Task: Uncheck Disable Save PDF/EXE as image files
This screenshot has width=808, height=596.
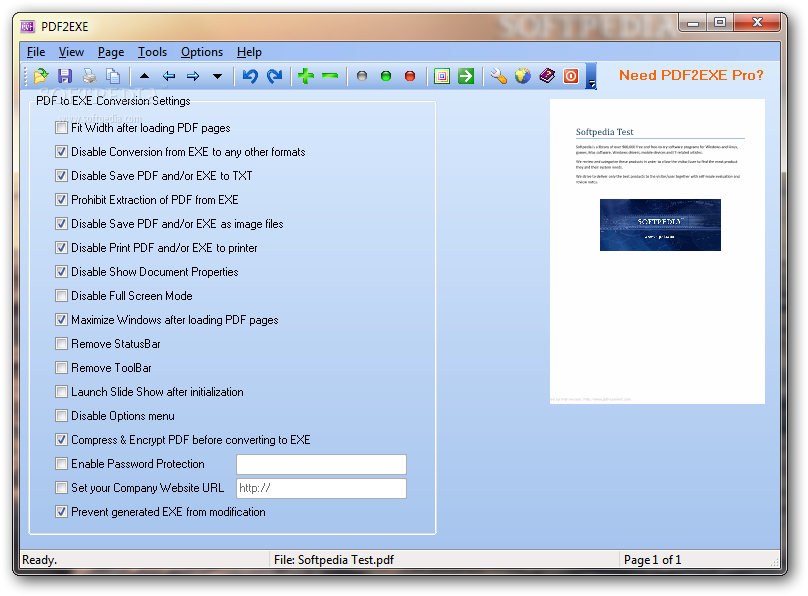Action: tap(61, 224)
